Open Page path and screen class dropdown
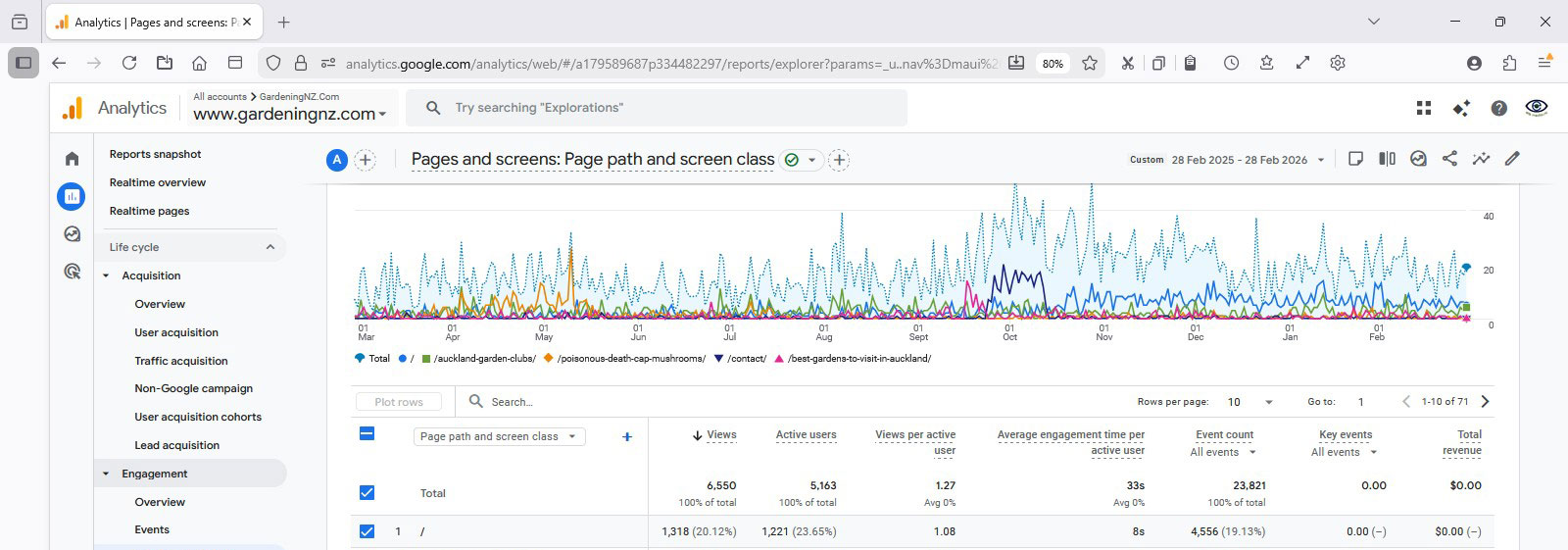Screen dimensions: 1568x550 click(x=499, y=437)
